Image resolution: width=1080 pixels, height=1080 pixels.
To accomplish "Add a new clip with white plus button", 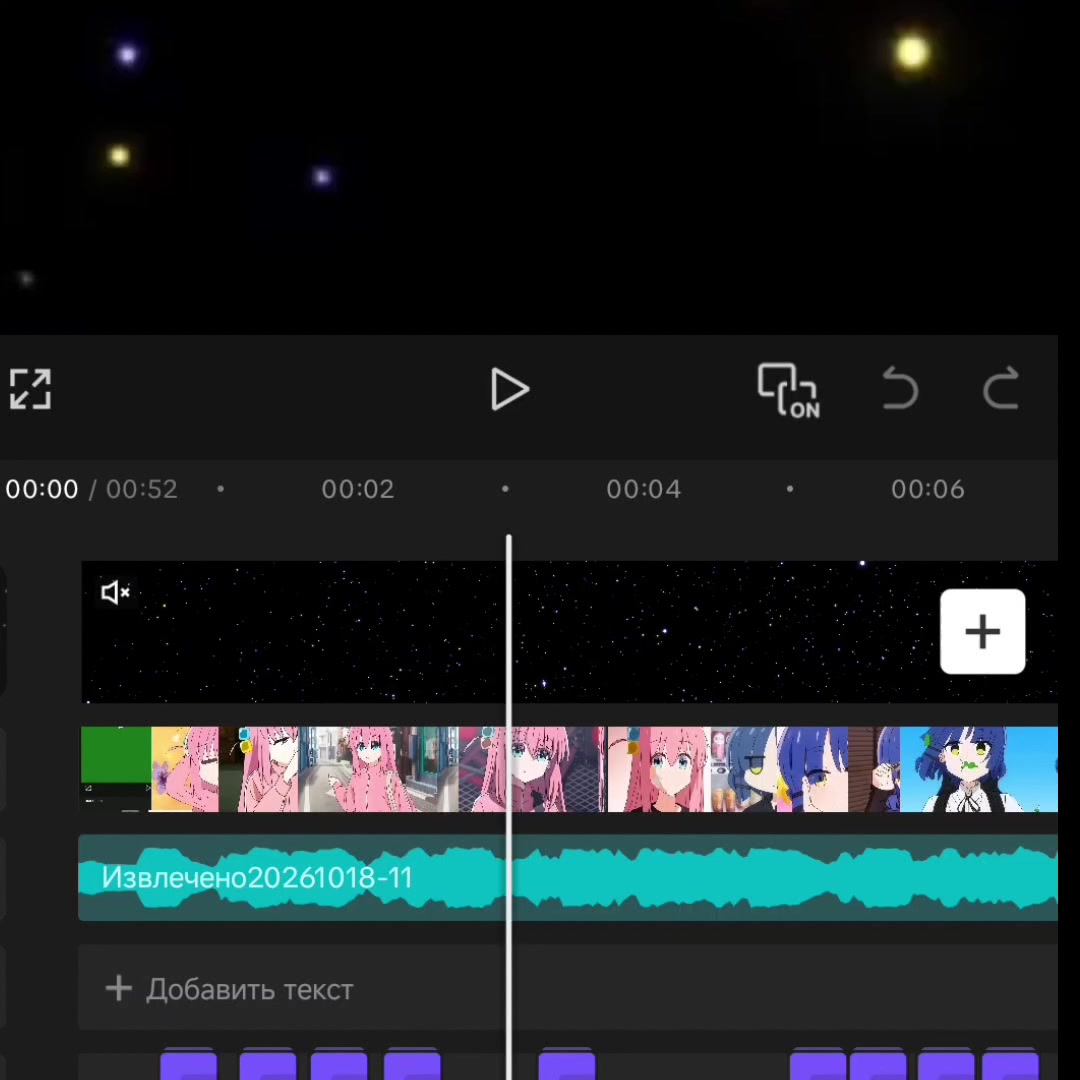I will tap(982, 632).
